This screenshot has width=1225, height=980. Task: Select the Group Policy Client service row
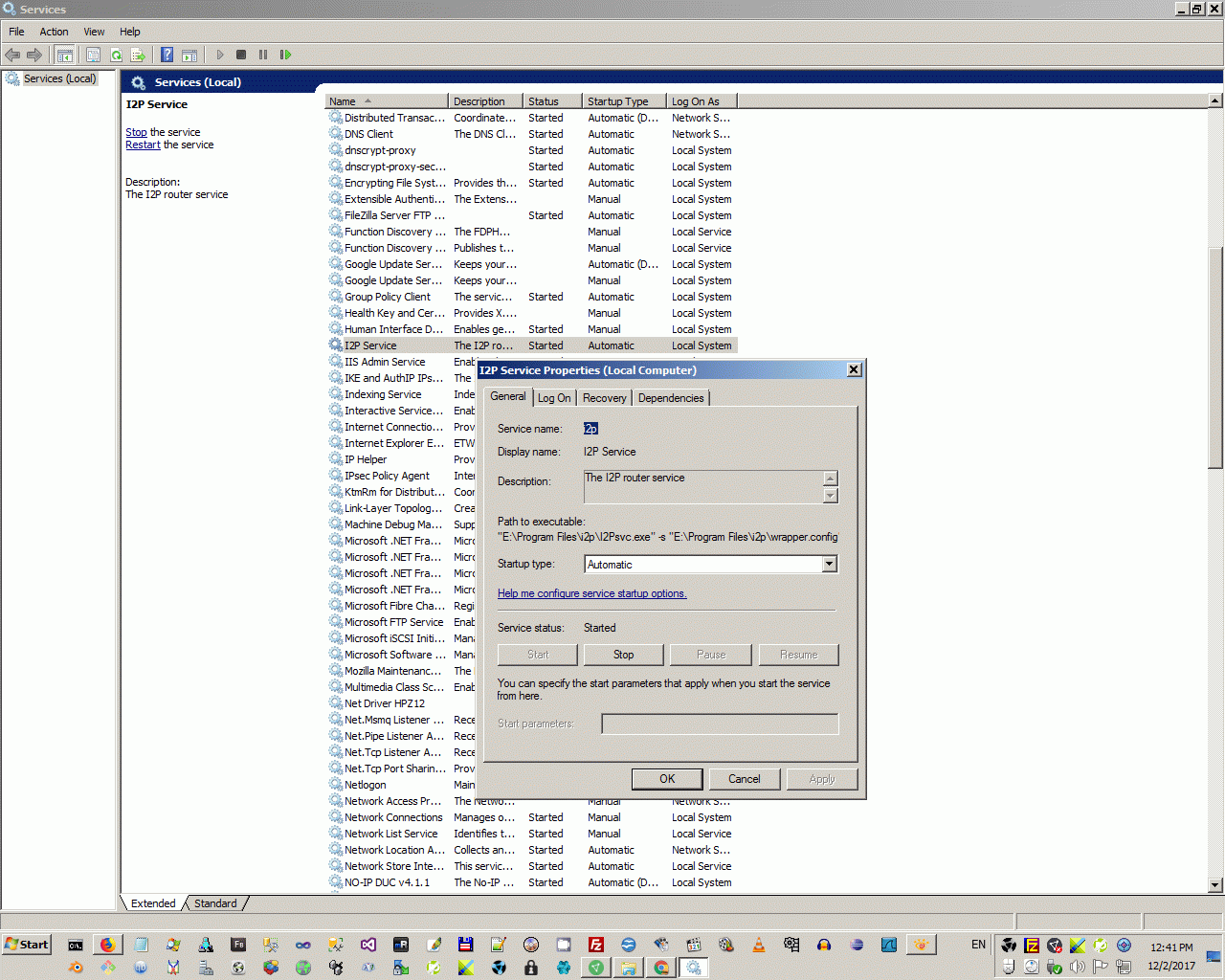tap(532, 297)
